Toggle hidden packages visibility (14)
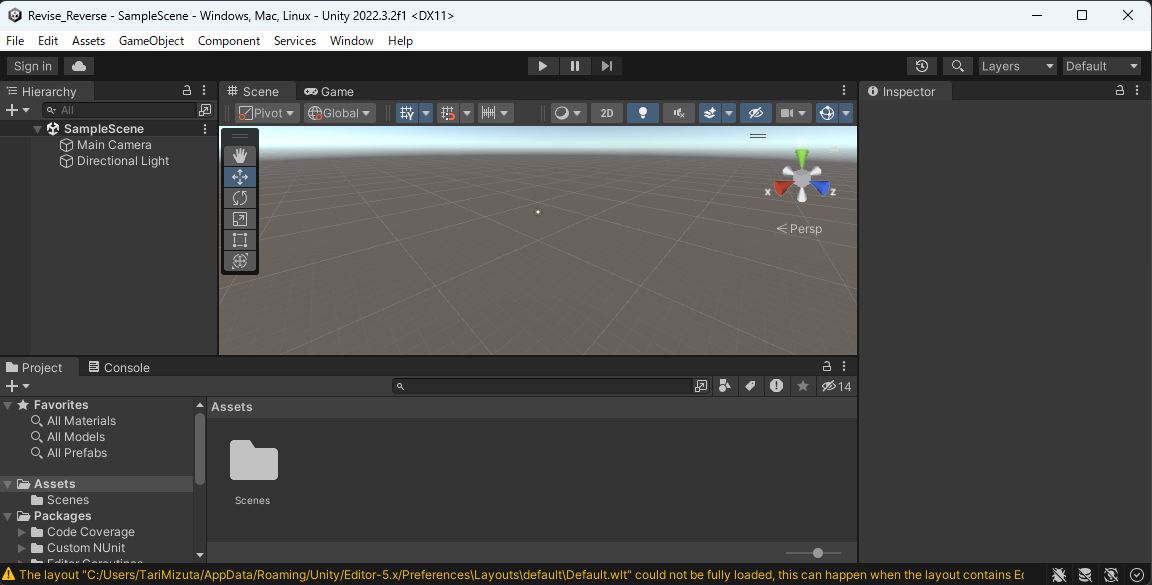This screenshot has height=585, width=1152. [836, 386]
